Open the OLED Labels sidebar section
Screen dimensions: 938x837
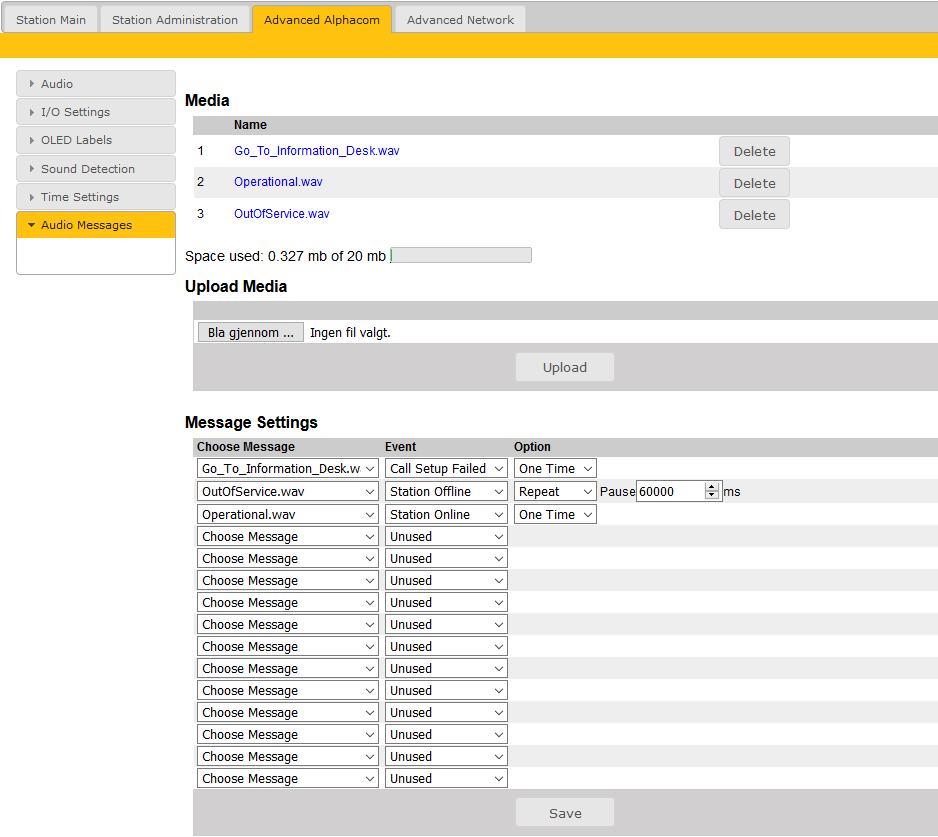click(x=96, y=140)
